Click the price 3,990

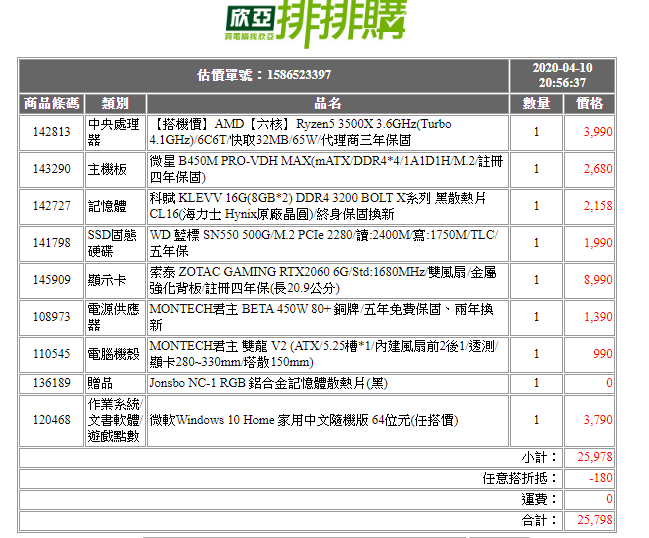[x=598, y=132]
